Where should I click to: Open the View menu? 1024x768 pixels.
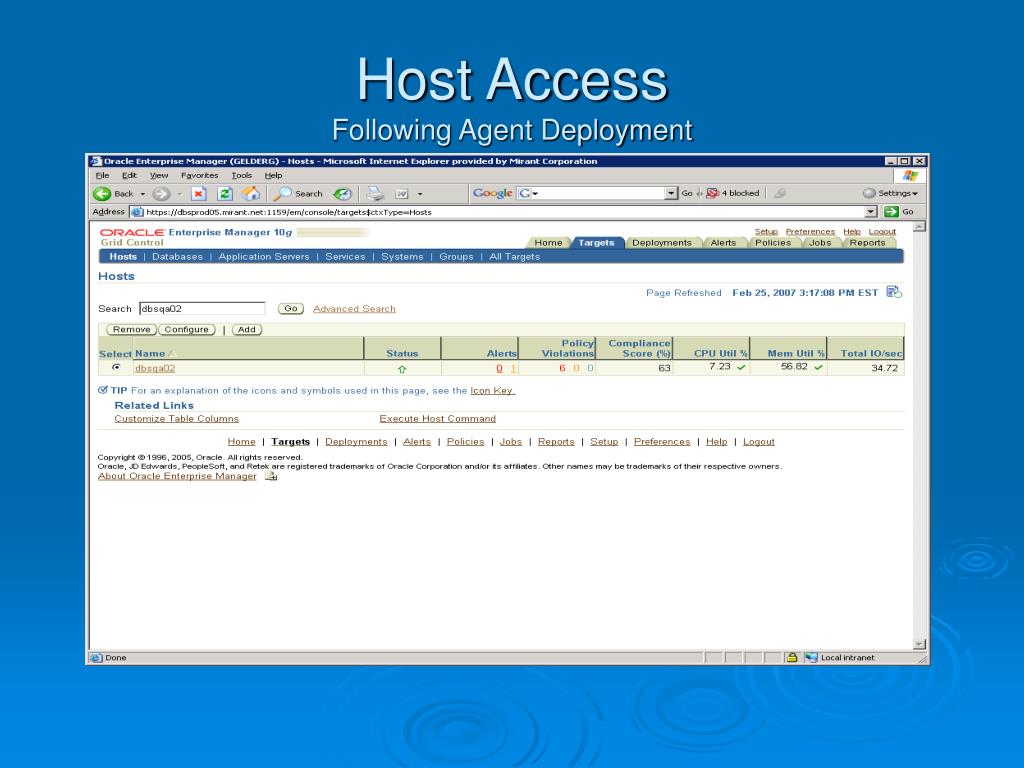(159, 175)
